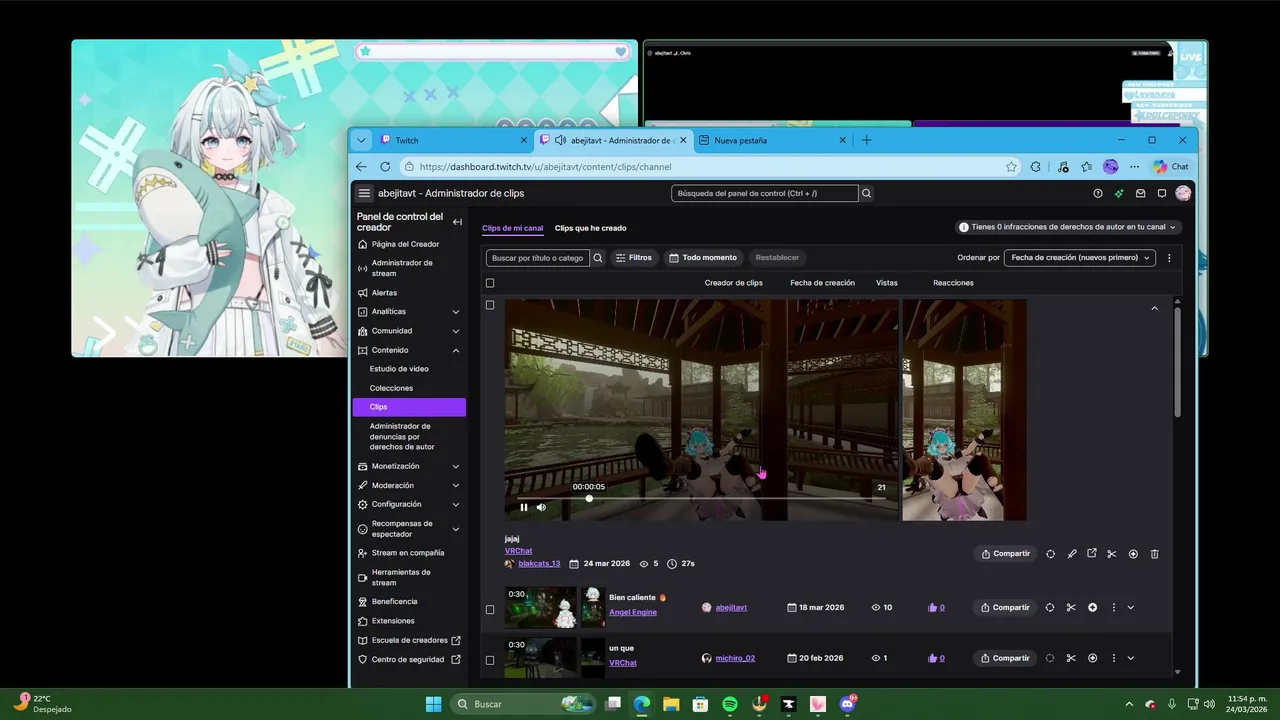Viewport: 1280px width, 720px height.
Task: Tick the checkbox for un que clip
Action: click(490, 660)
